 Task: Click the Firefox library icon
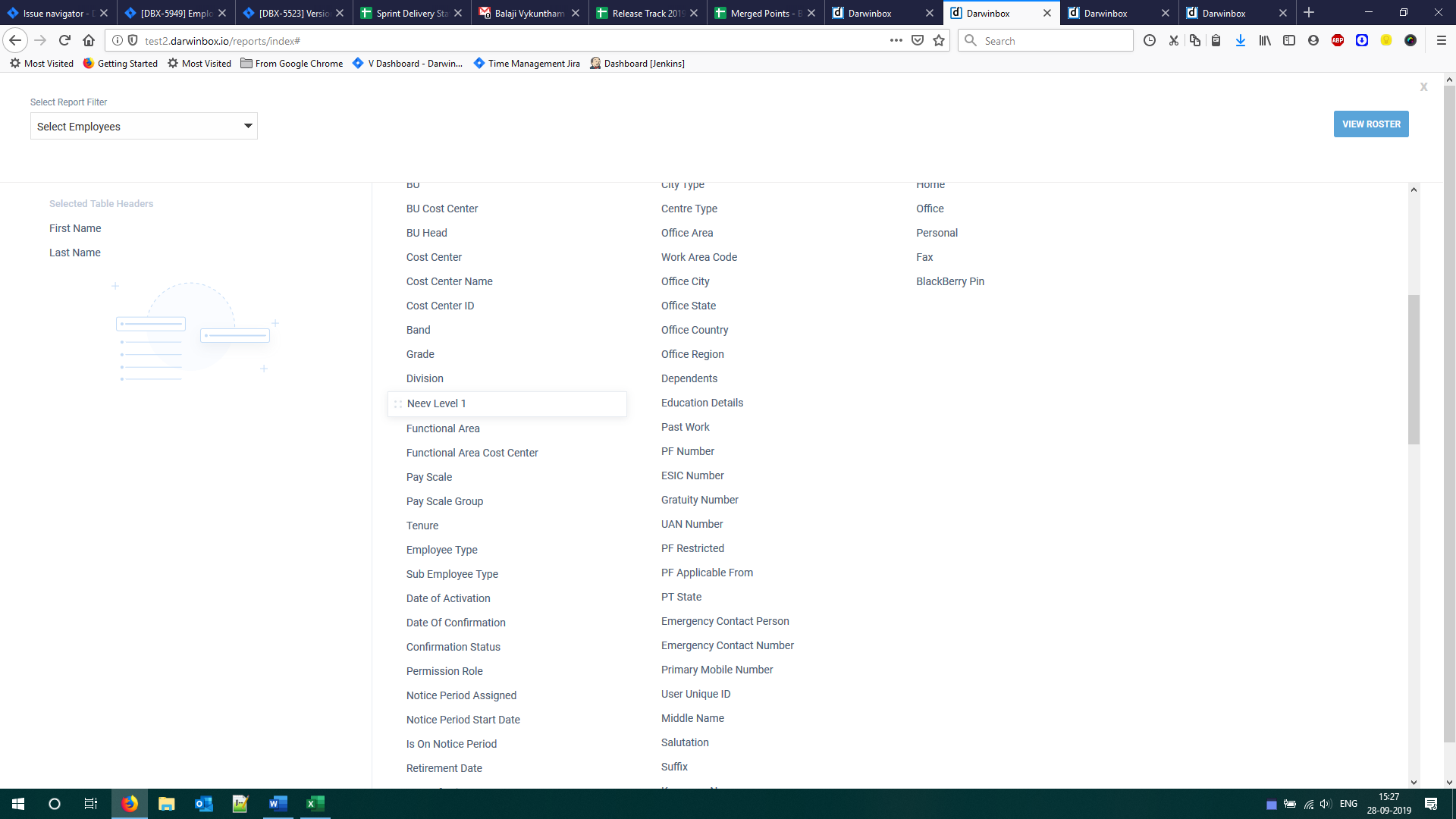tap(1265, 41)
